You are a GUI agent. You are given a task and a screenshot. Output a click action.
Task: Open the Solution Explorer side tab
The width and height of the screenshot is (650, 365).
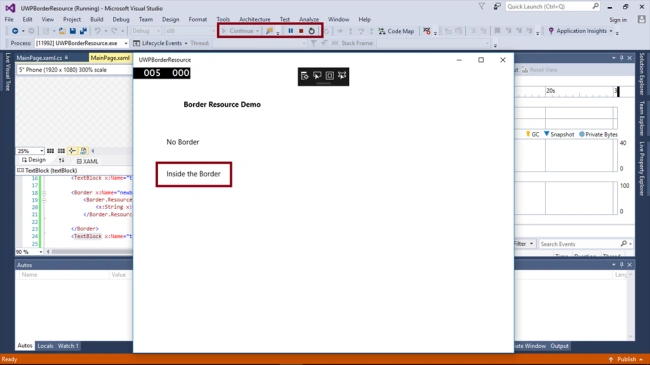tap(642, 74)
